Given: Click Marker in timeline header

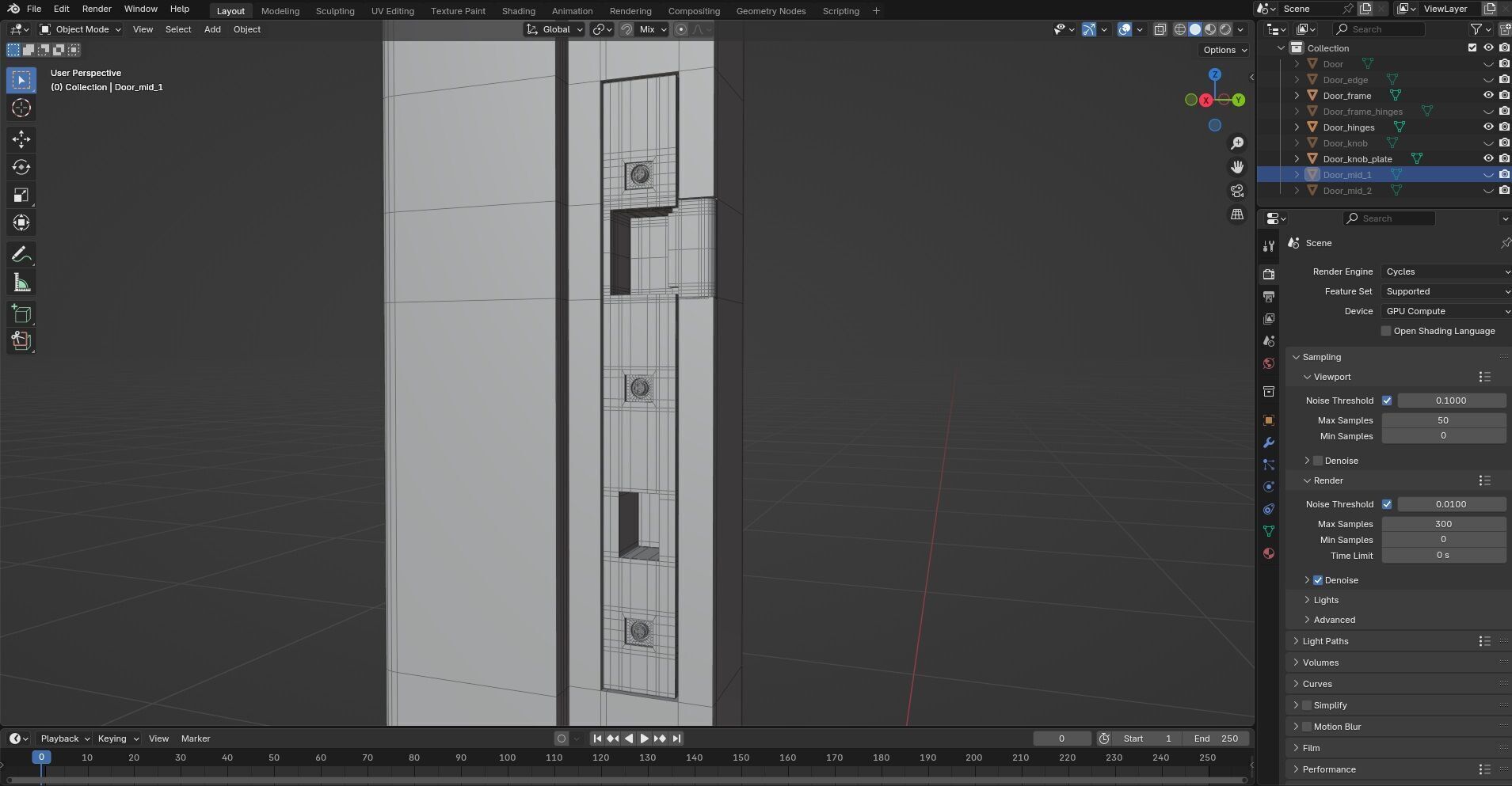Looking at the screenshot, I should pos(196,739).
